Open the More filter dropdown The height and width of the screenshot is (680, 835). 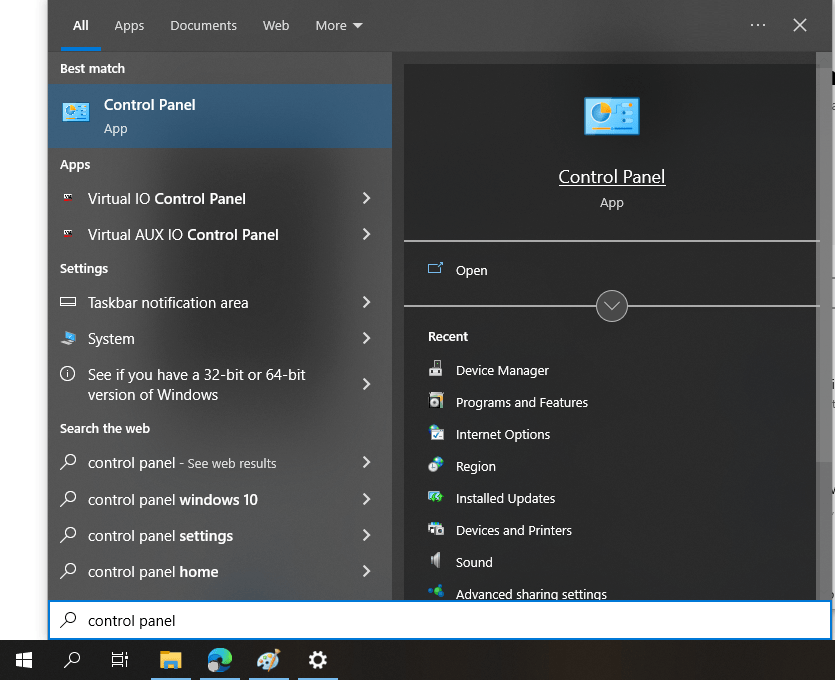[x=339, y=26]
